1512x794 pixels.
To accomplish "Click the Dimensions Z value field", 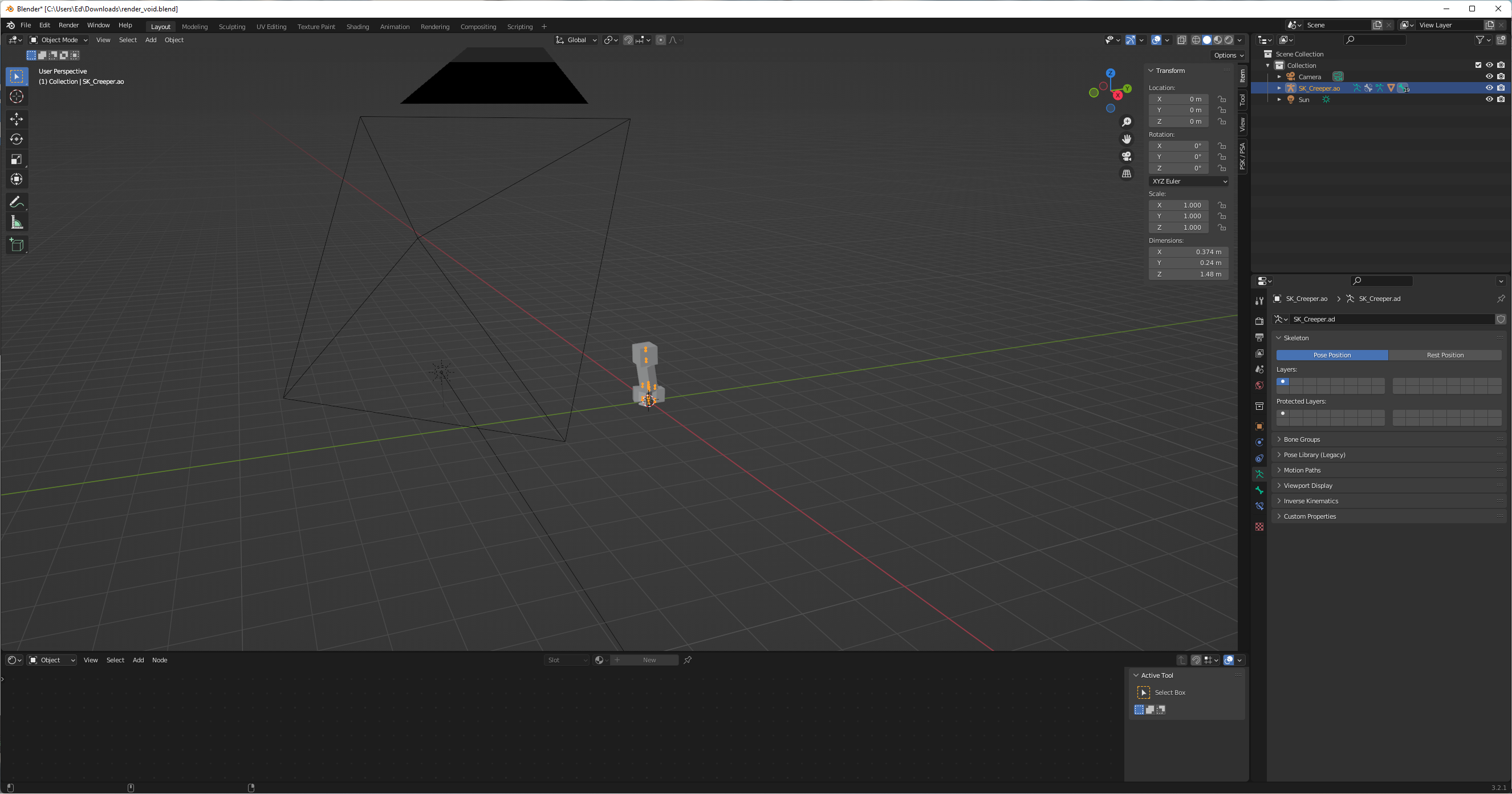I will click(1188, 274).
